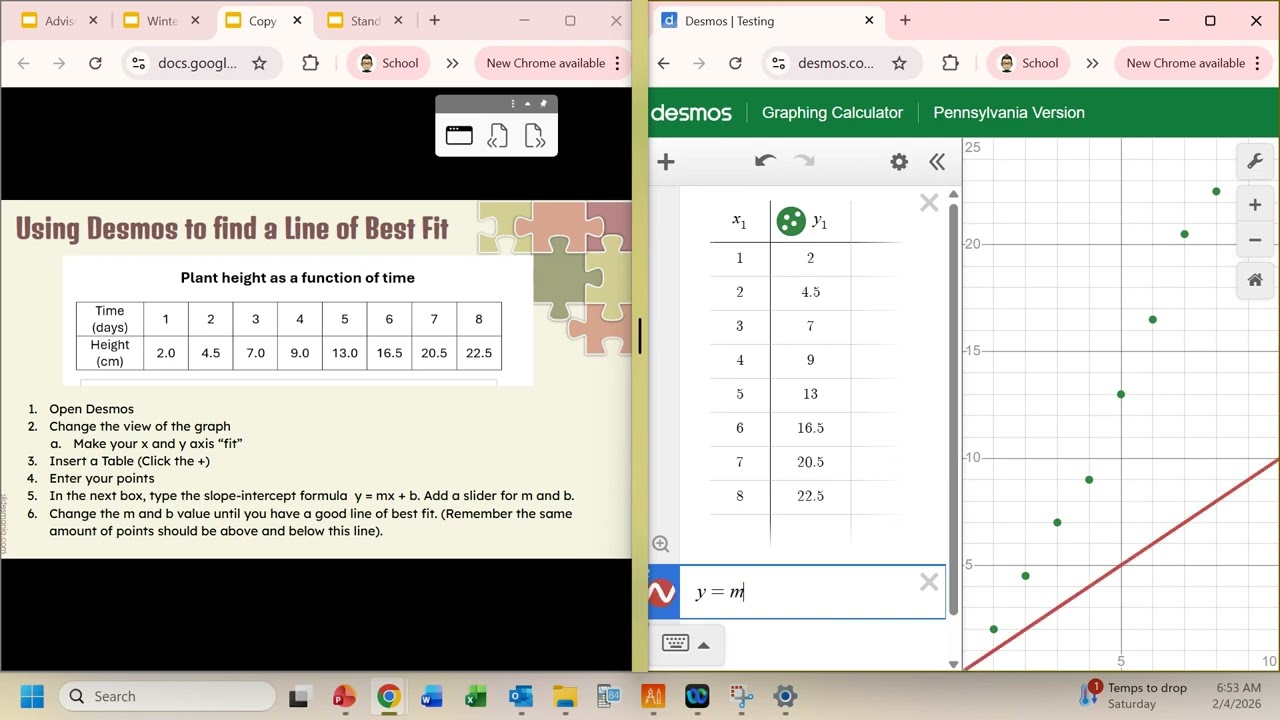Zoom in on the Desmos graph
The image size is (1280, 720).
click(1255, 205)
